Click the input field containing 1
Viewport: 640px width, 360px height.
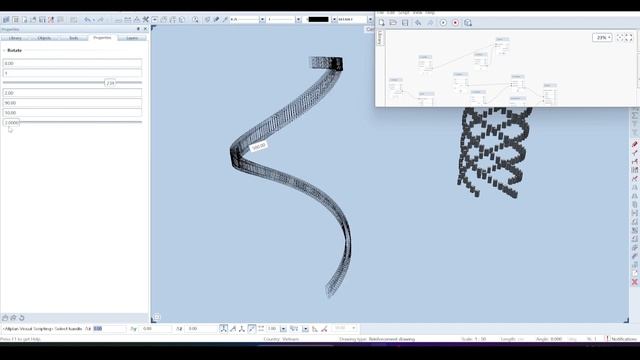pyautogui.click(x=72, y=73)
